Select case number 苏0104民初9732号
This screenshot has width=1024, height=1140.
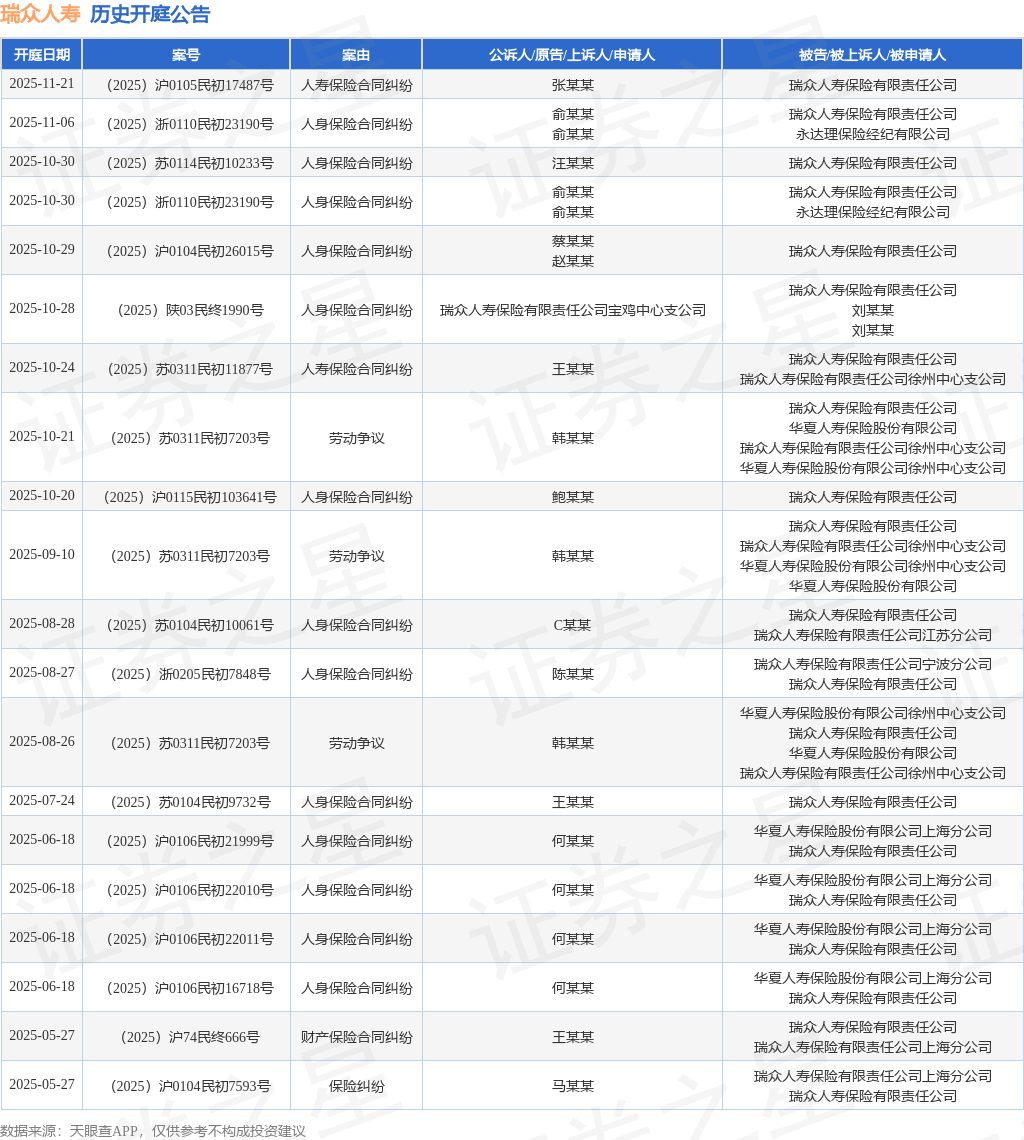pos(190,801)
